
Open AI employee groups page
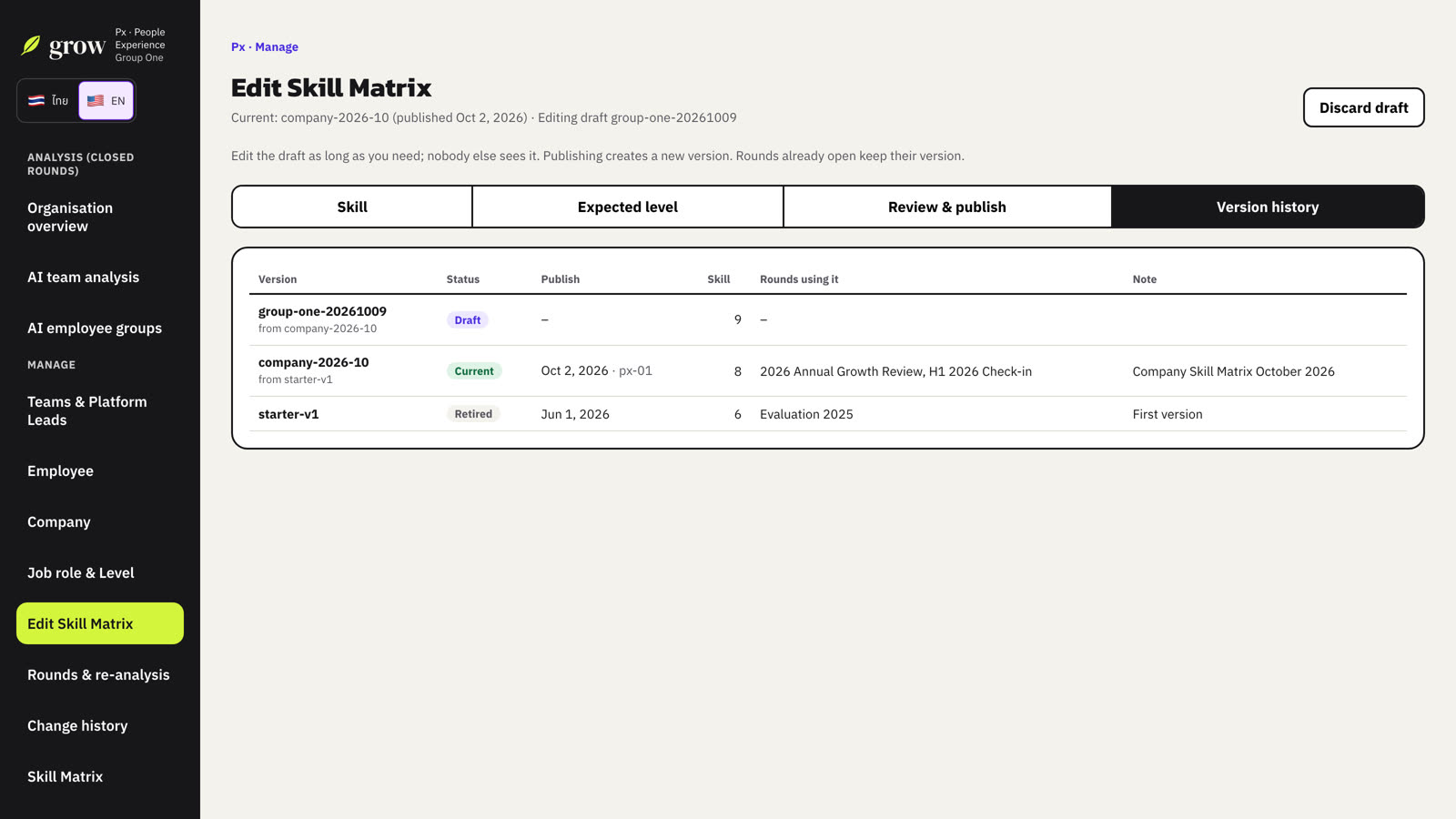(x=100, y=328)
